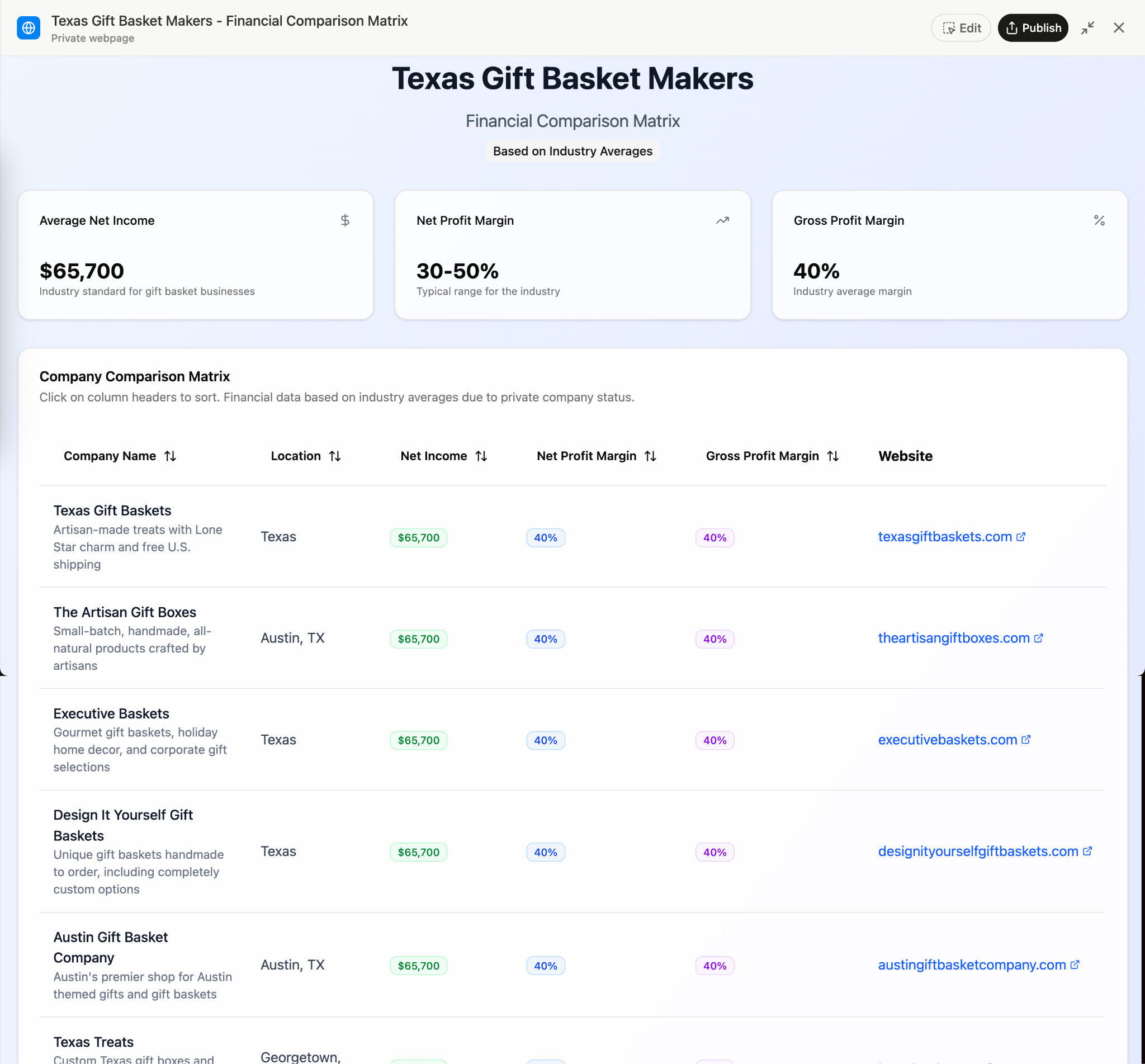Click sort arrows next to Net Profit Margin
Viewport: 1145px width, 1064px height.
point(651,456)
